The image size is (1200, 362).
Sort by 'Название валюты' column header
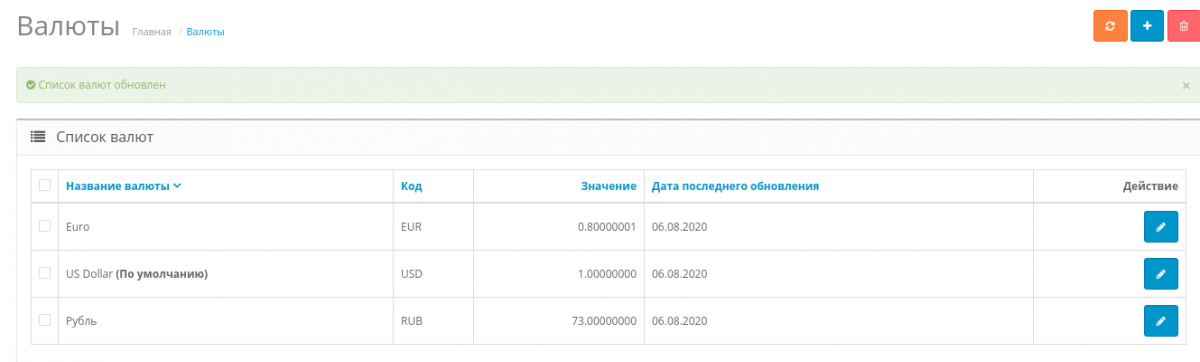123,186
